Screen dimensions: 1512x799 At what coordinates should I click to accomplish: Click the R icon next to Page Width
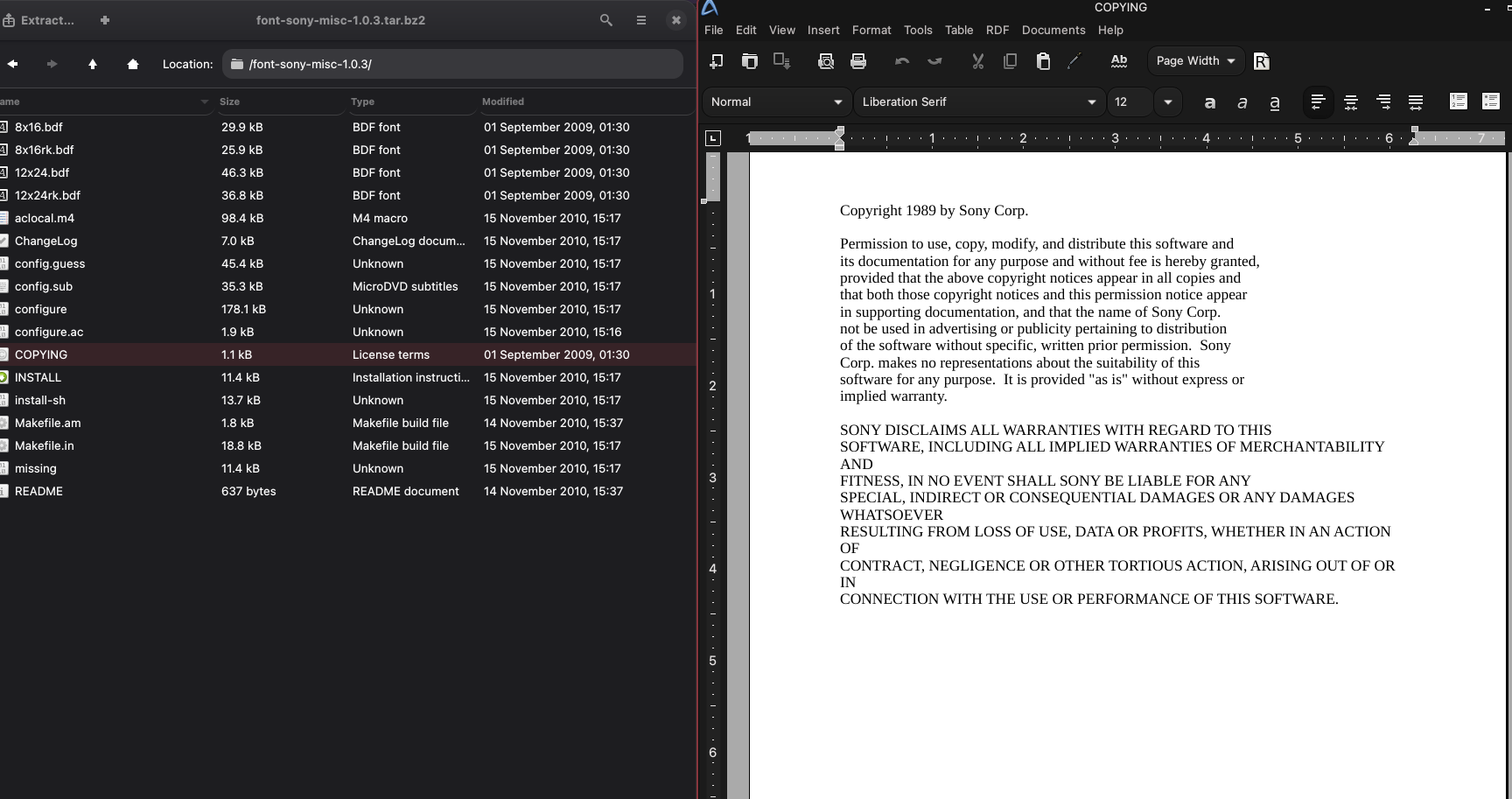1261,61
